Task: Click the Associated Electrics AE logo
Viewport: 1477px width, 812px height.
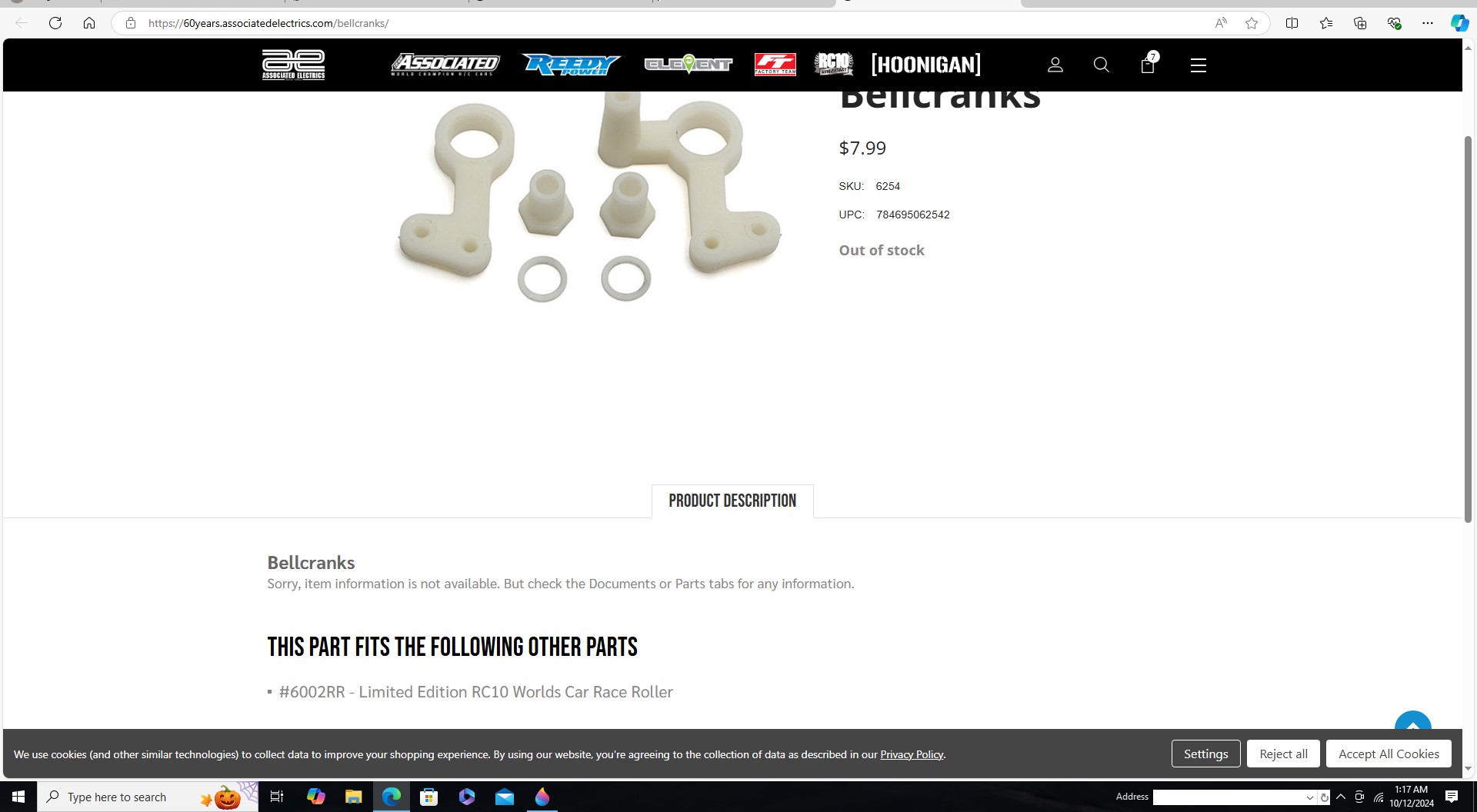Action: pyautogui.click(x=293, y=65)
